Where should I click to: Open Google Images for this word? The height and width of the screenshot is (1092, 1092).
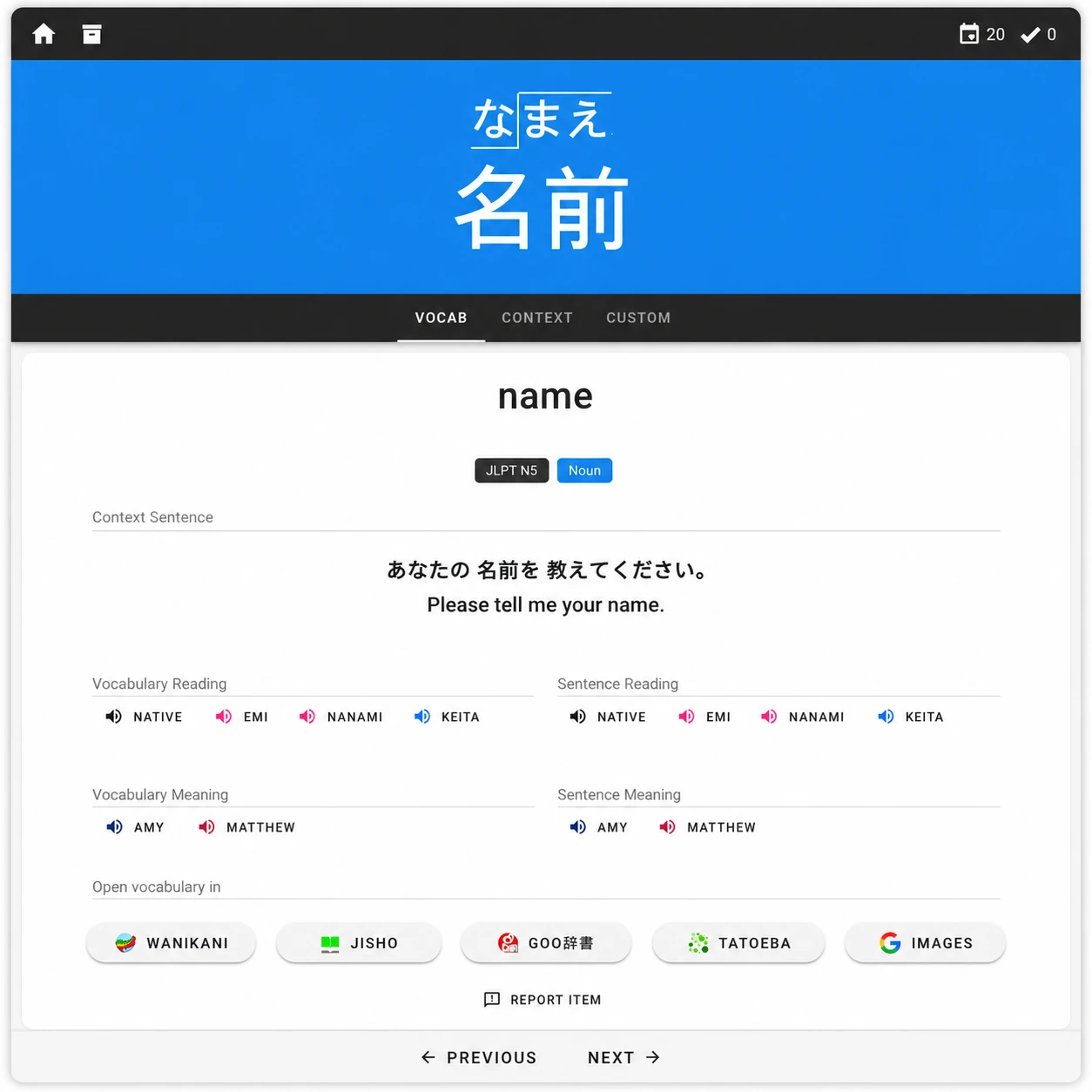[x=926, y=943]
